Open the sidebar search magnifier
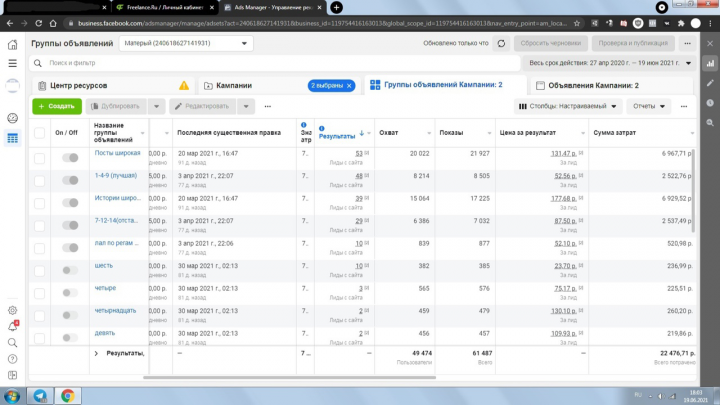This screenshot has width=720, height=405. [12, 343]
